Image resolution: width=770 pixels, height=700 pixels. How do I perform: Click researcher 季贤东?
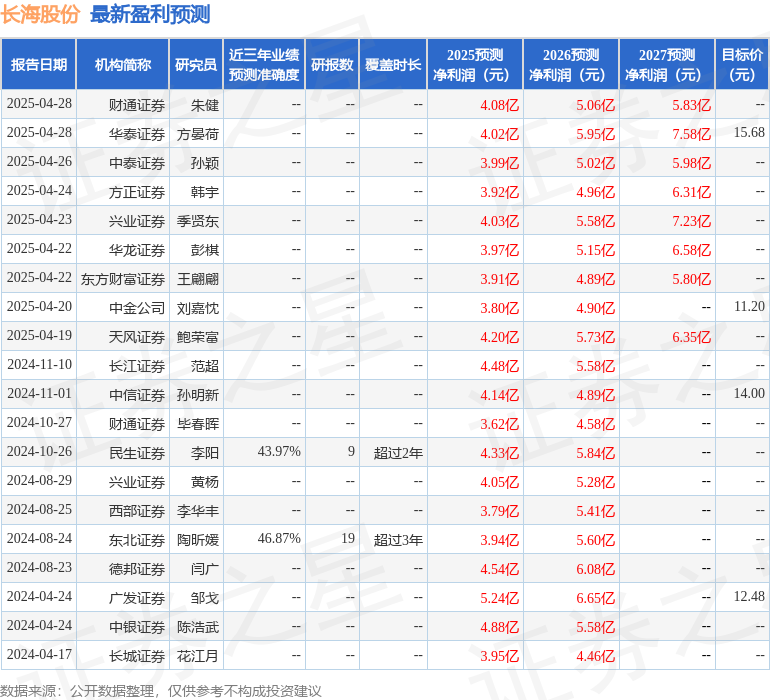[198, 221]
